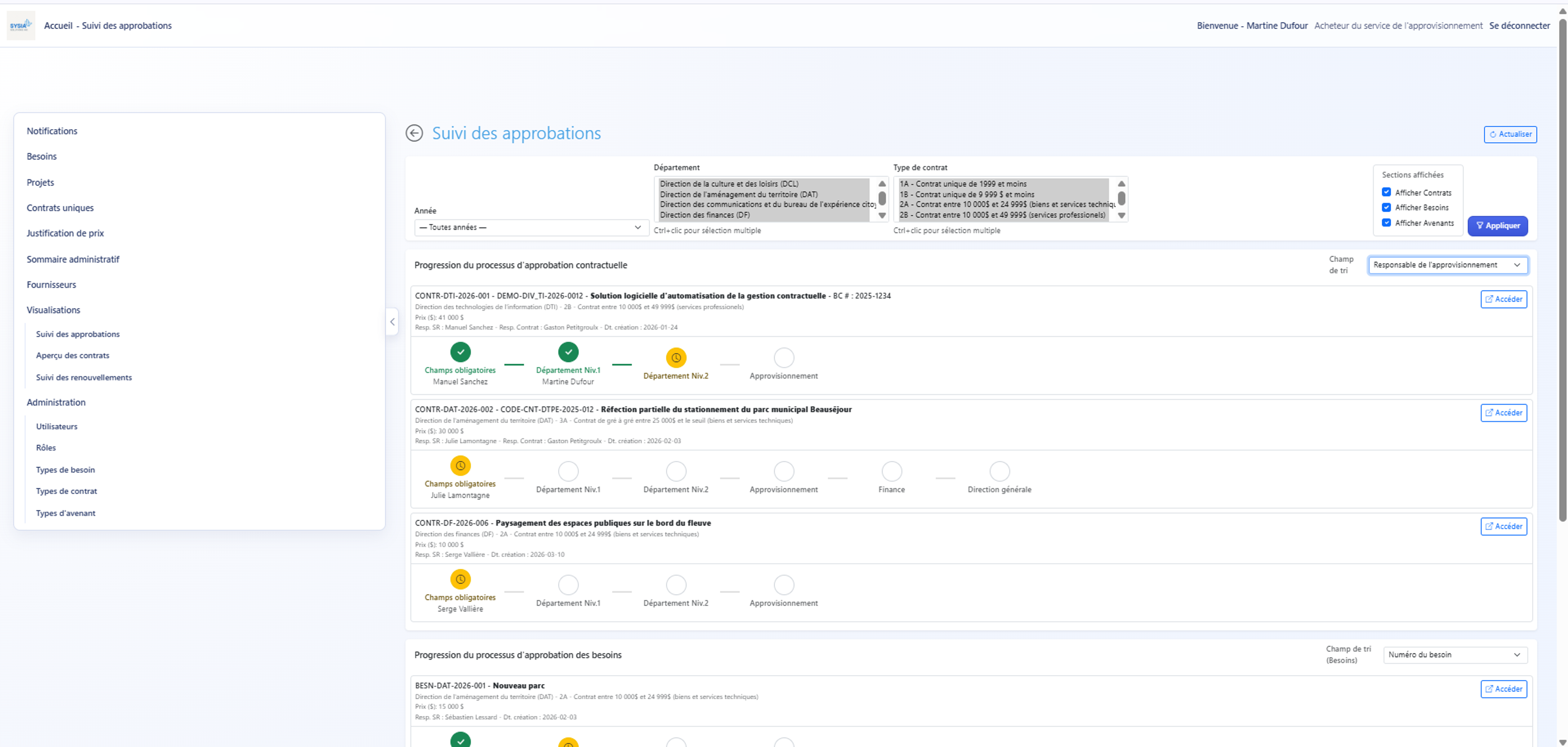Open Contrats uniques in the side menu
Screen dimensions: 1568x747
pyautogui.click(x=60, y=208)
